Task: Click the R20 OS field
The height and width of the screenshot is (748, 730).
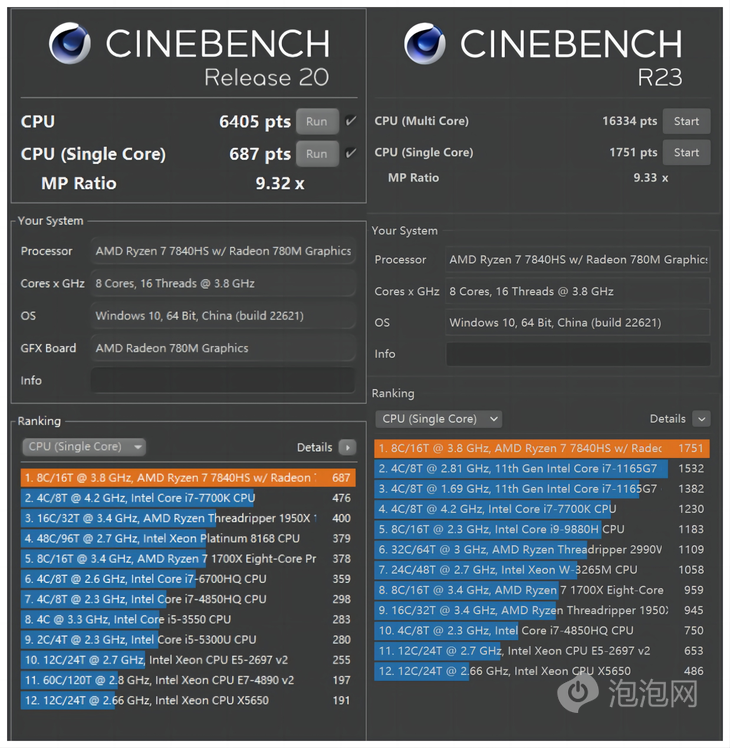Action: (x=223, y=316)
